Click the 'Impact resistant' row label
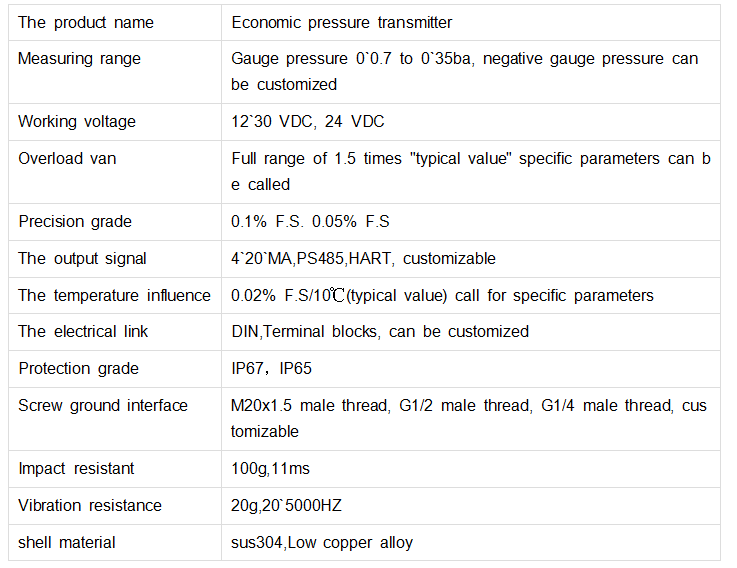This screenshot has width=737, height=568. tap(76, 468)
